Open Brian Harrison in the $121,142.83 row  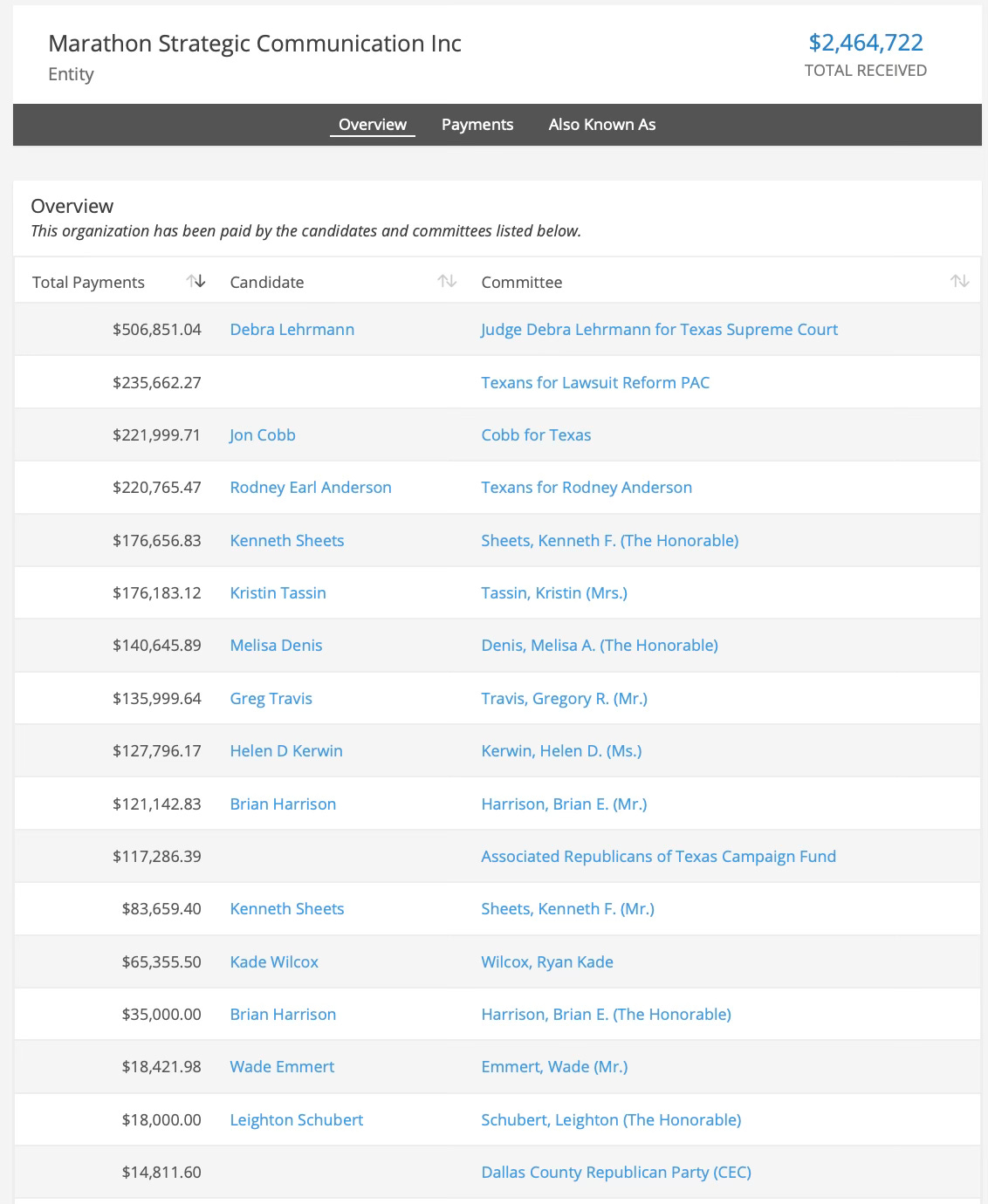pos(283,804)
